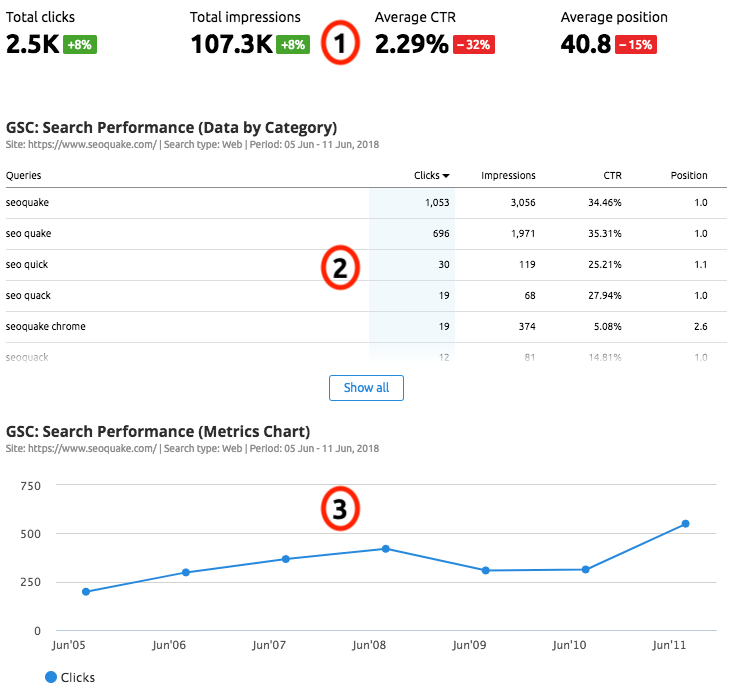Select the 'seo quake' query row
This screenshot has width=744, height=698.
point(366,233)
